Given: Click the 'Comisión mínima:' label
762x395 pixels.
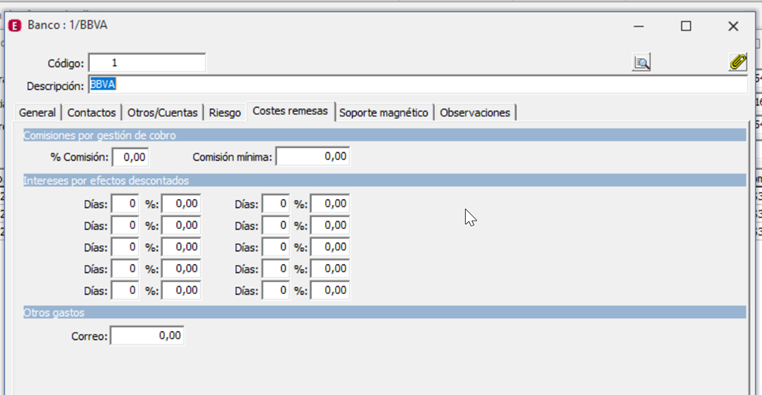Looking at the screenshot, I should tap(232, 157).
